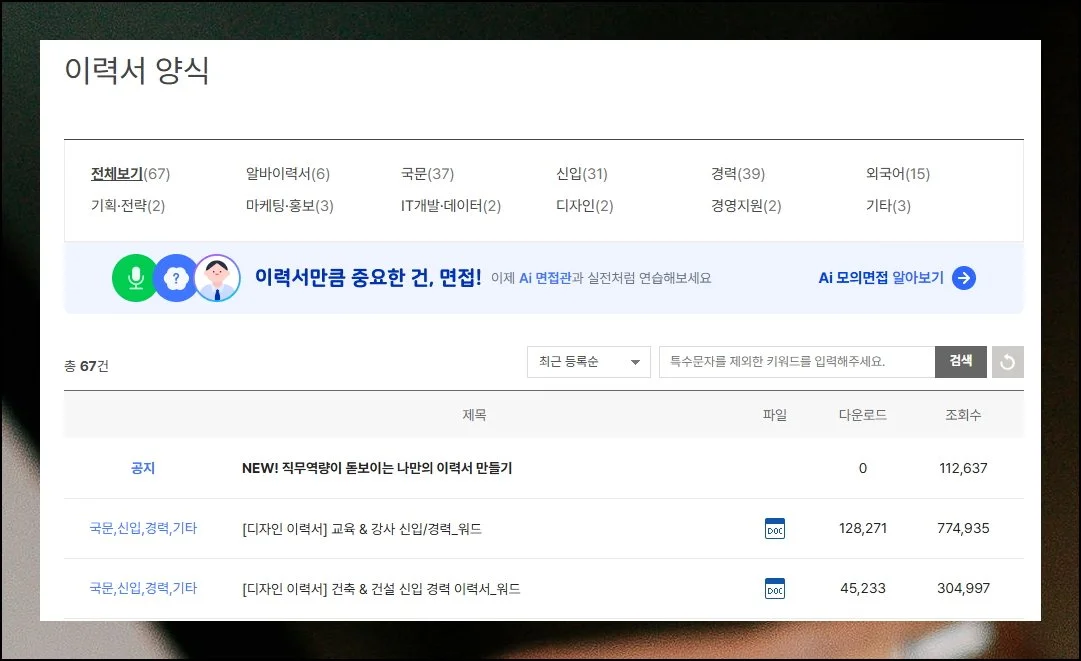1081x661 pixels.
Task: Click the blue question mark speech icon
Action: (176, 278)
